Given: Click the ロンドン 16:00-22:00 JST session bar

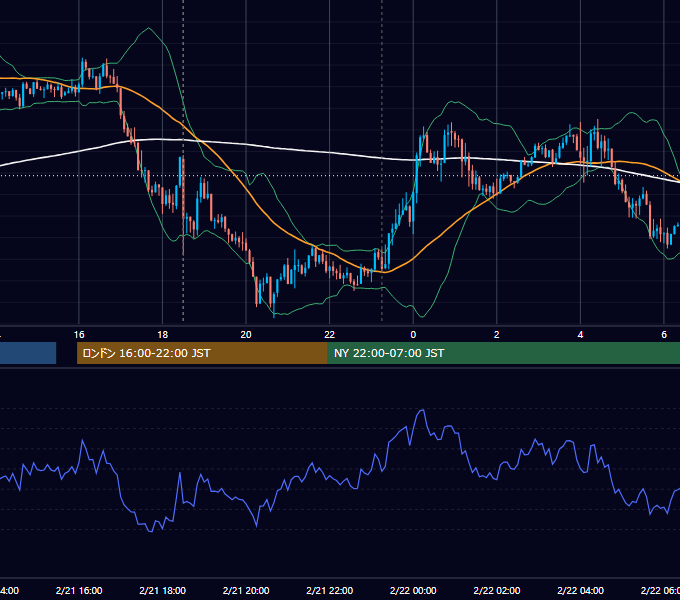Looking at the screenshot, I should [202, 353].
